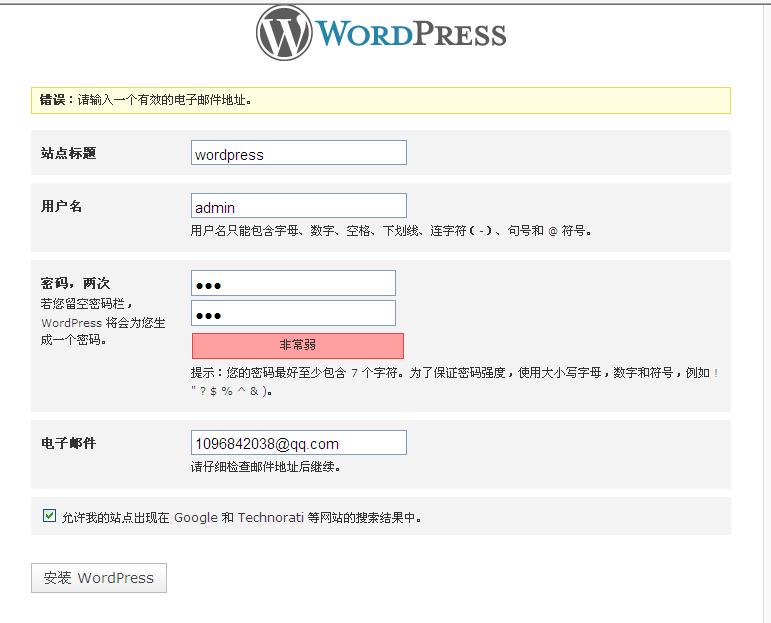The height and width of the screenshot is (623, 771).
Task: Click the username allowed-characters hint text
Action: click(391, 231)
